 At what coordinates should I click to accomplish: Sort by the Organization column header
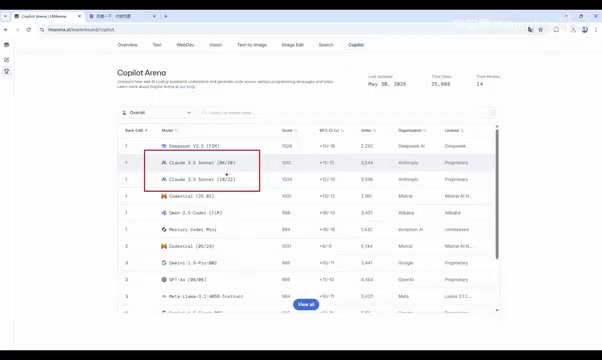coord(412,130)
